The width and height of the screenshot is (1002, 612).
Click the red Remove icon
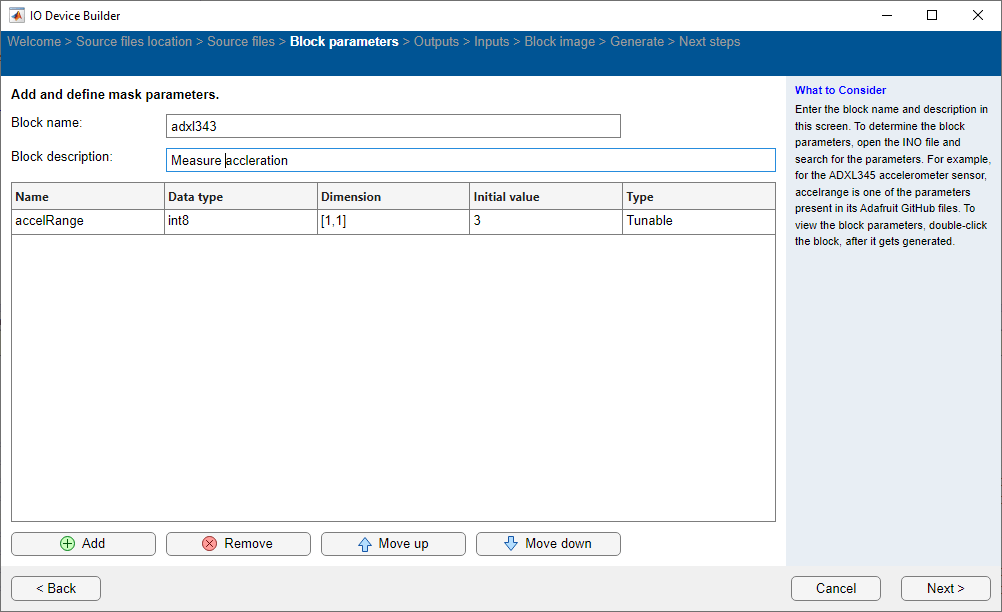click(x=210, y=544)
